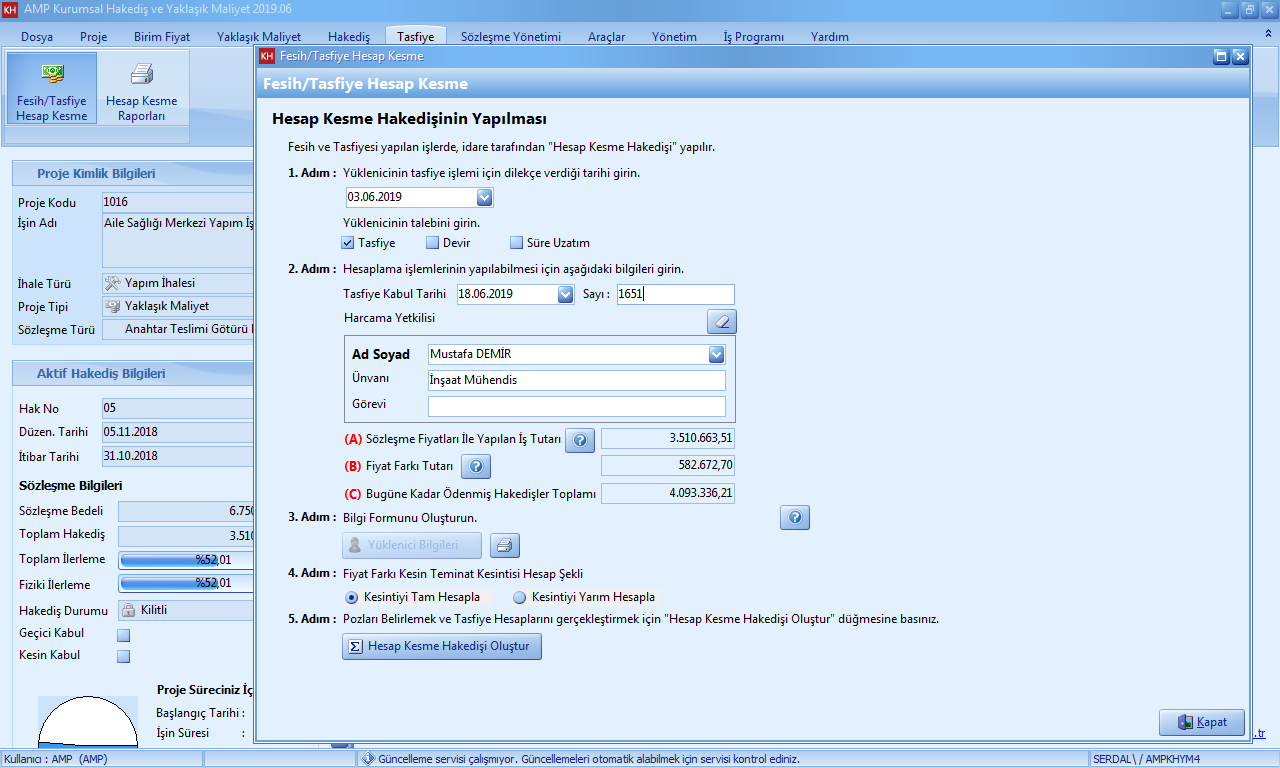
Task: Open the petition date 03.06.2019 dropdown
Action: coord(484,197)
